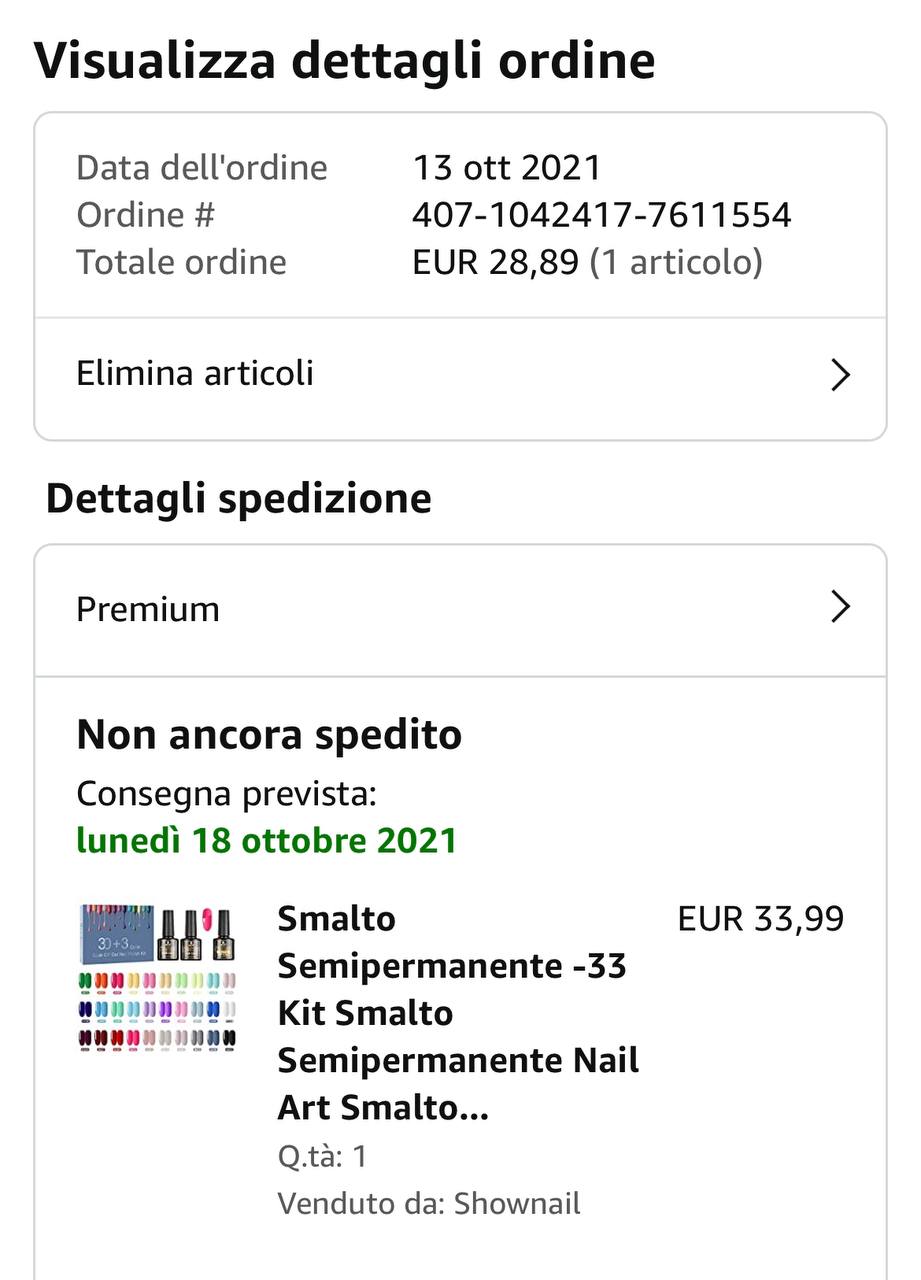Viewport: 921px width, 1280px height.
Task: Tap the Premium row chevron arrow
Action: [x=841, y=607]
